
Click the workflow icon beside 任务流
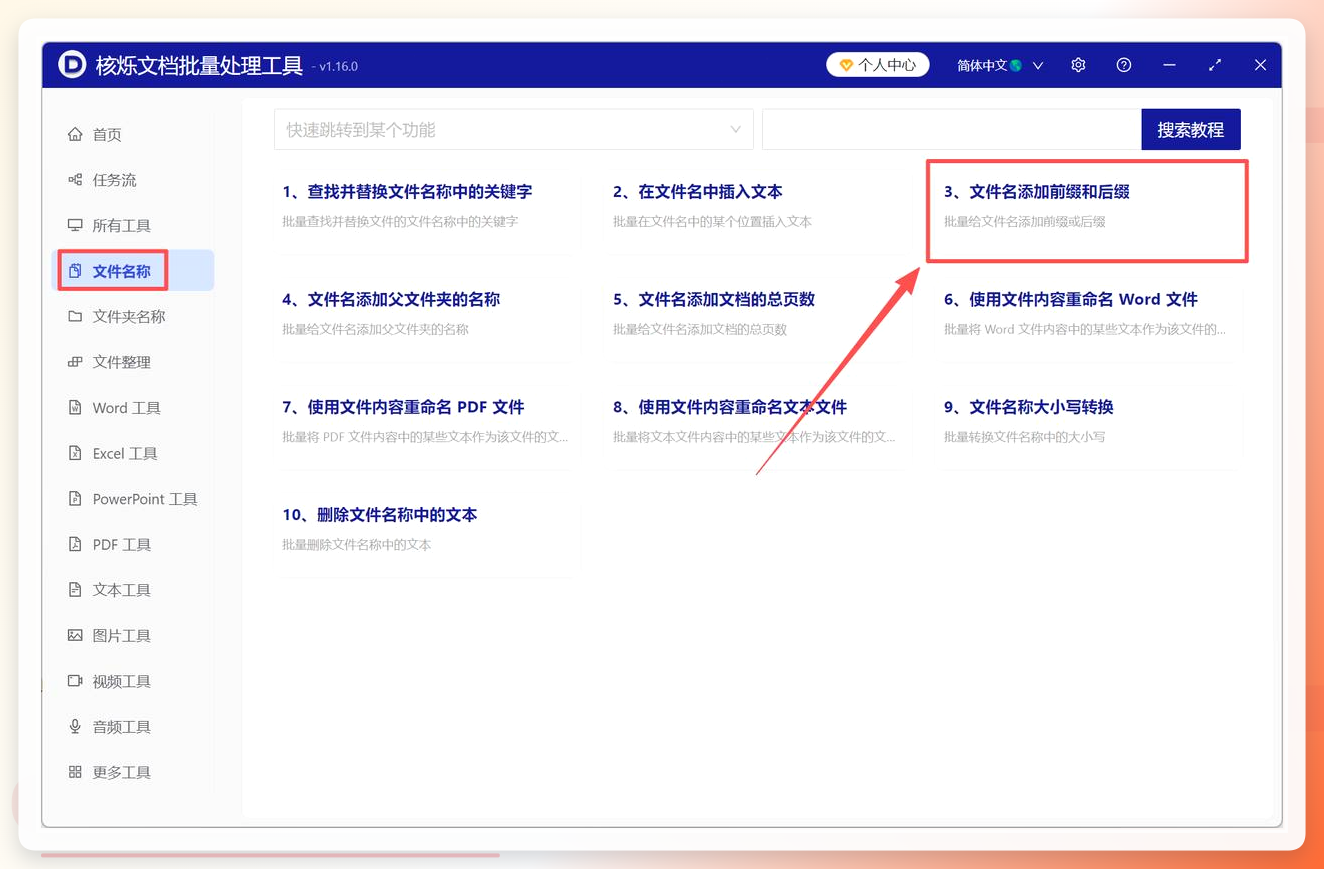point(75,180)
